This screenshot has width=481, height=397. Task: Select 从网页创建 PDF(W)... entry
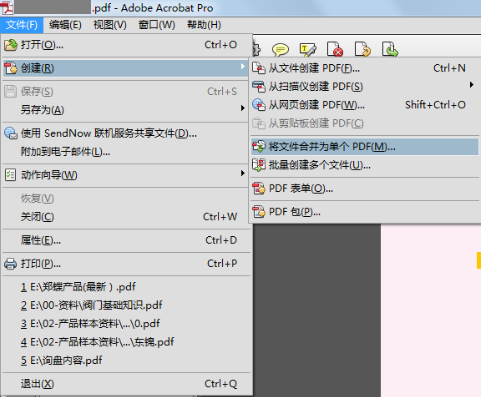[365, 105]
